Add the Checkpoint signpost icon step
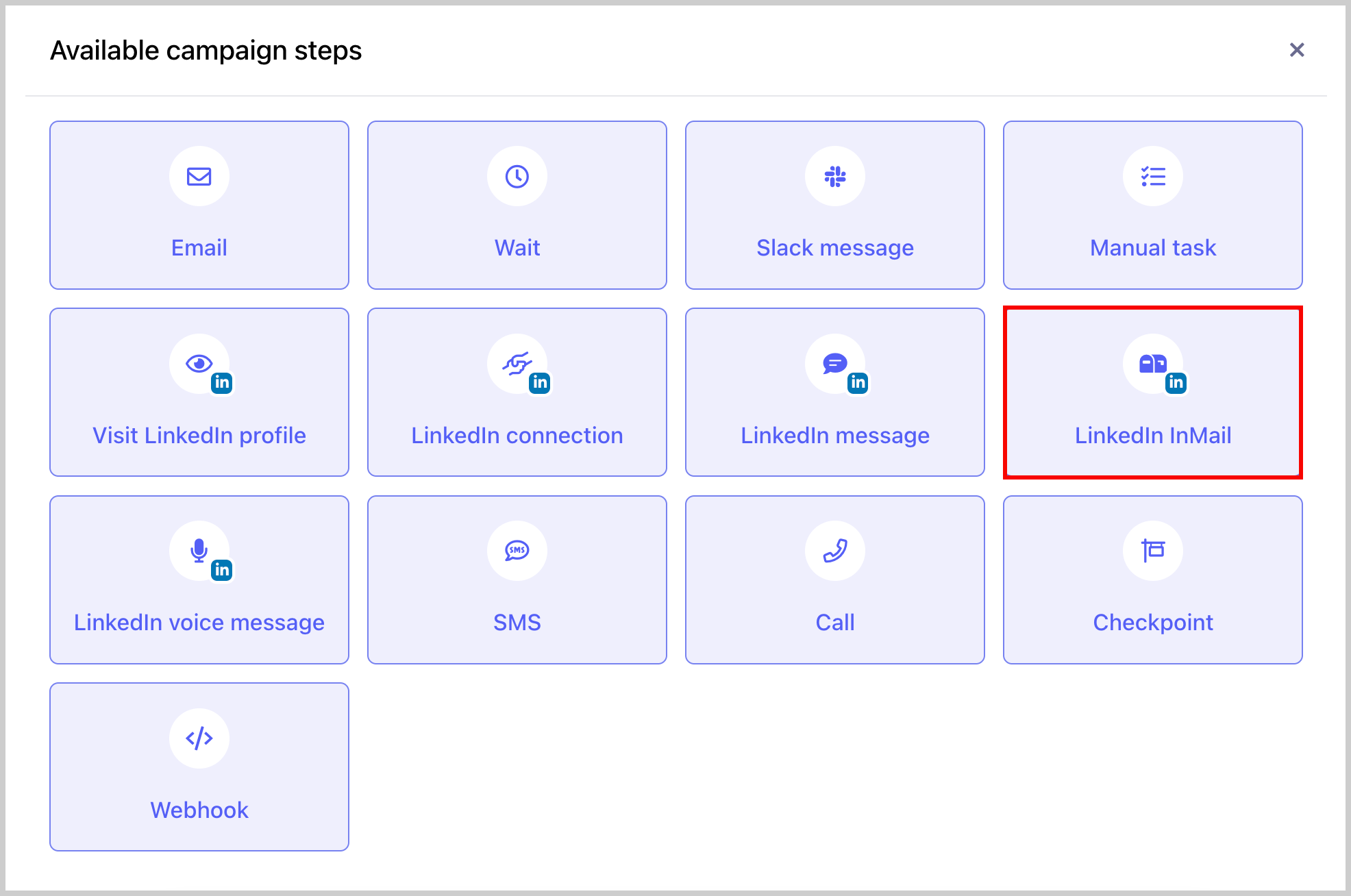This screenshot has width=1351, height=896. pos(1153,551)
